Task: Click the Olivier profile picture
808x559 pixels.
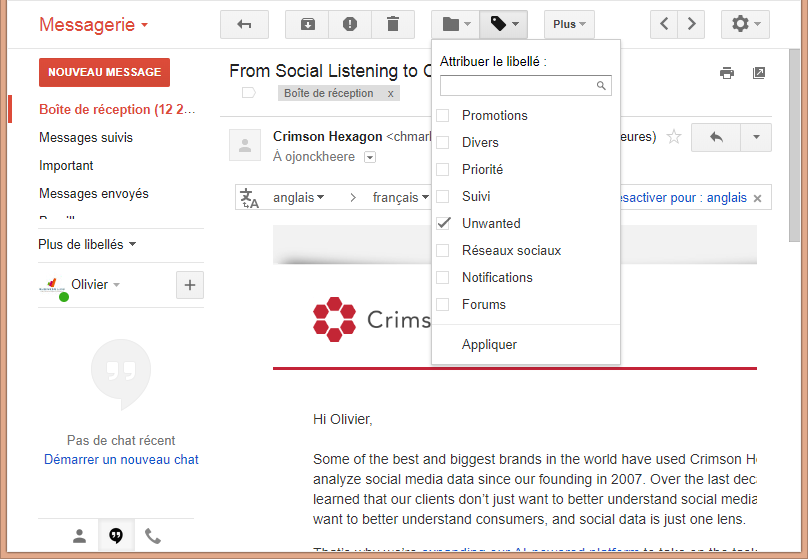Action: [x=52, y=285]
